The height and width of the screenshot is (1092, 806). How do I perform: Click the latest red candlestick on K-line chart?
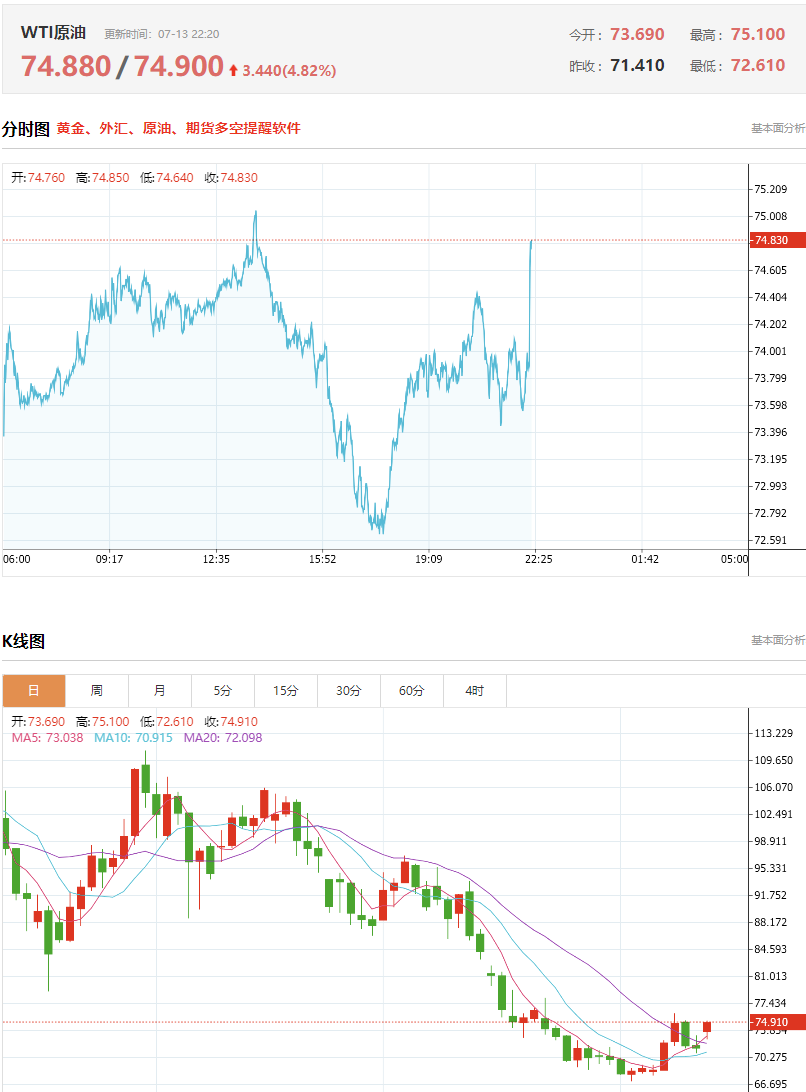coord(707,1027)
